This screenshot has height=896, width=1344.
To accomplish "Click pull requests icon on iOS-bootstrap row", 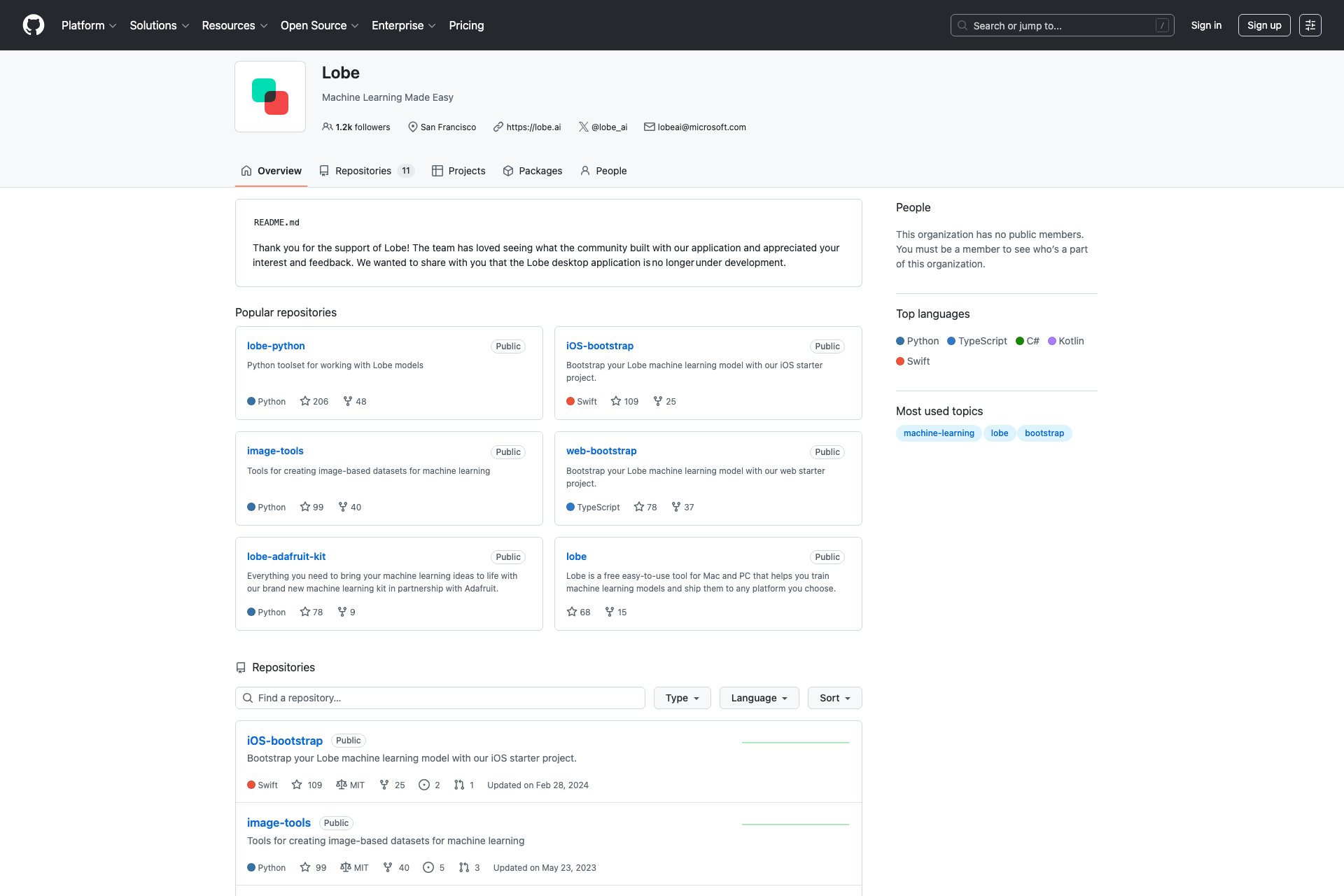I will click(x=459, y=785).
